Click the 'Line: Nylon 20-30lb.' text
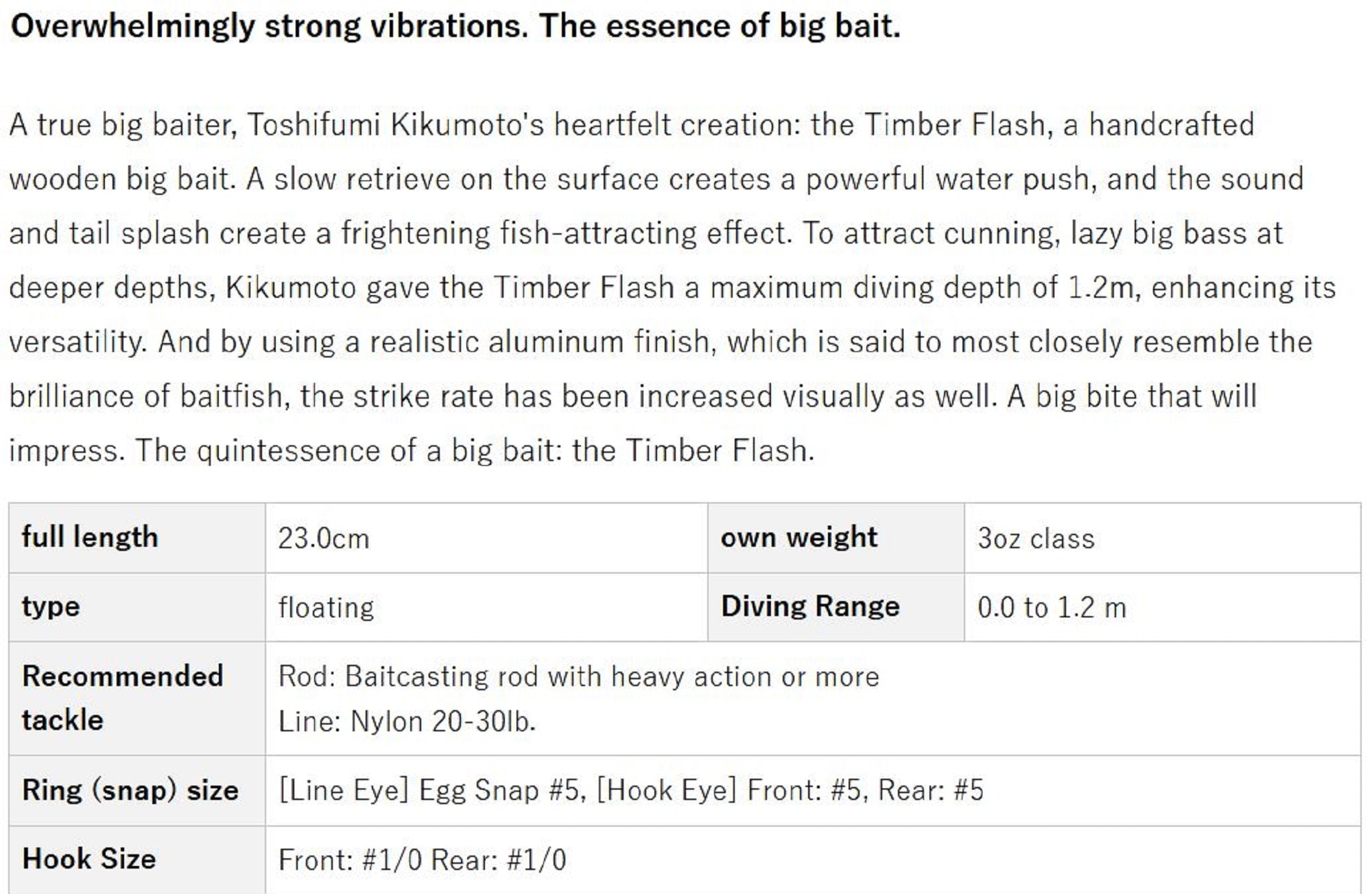Image resolution: width=1372 pixels, height=894 pixels. click(407, 721)
